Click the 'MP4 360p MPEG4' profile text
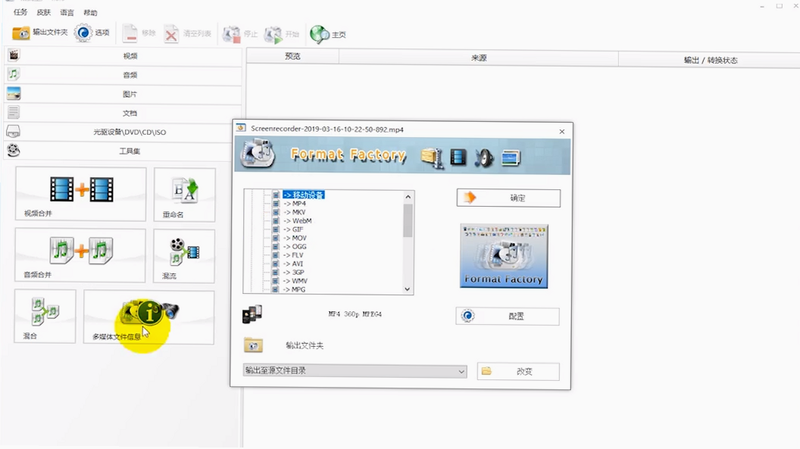The height and width of the screenshot is (449, 800). [355, 314]
